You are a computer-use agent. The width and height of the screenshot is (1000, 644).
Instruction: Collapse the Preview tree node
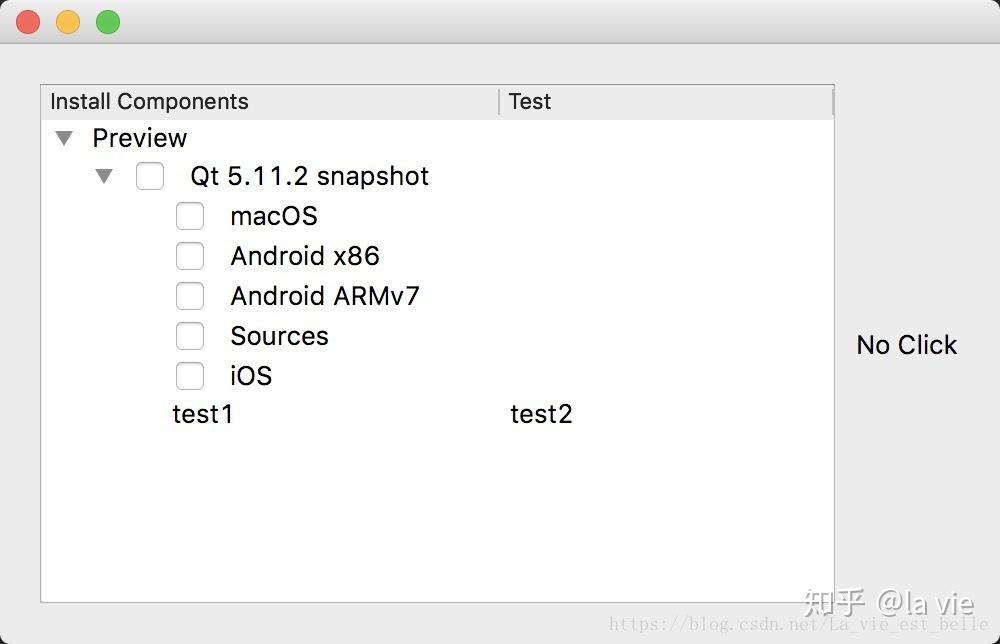(64, 138)
